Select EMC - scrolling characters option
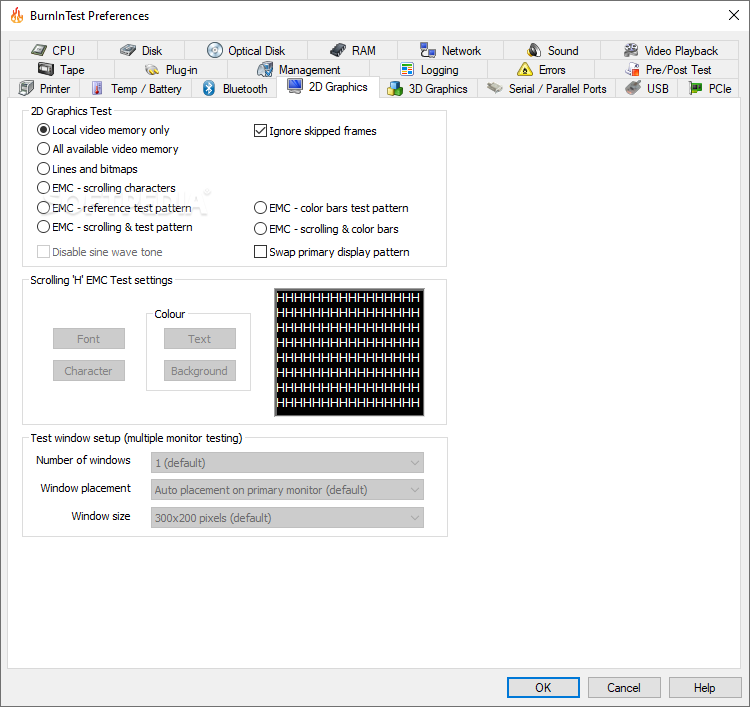The height and width of the screenshot is (707, 750). coord(106,188)
